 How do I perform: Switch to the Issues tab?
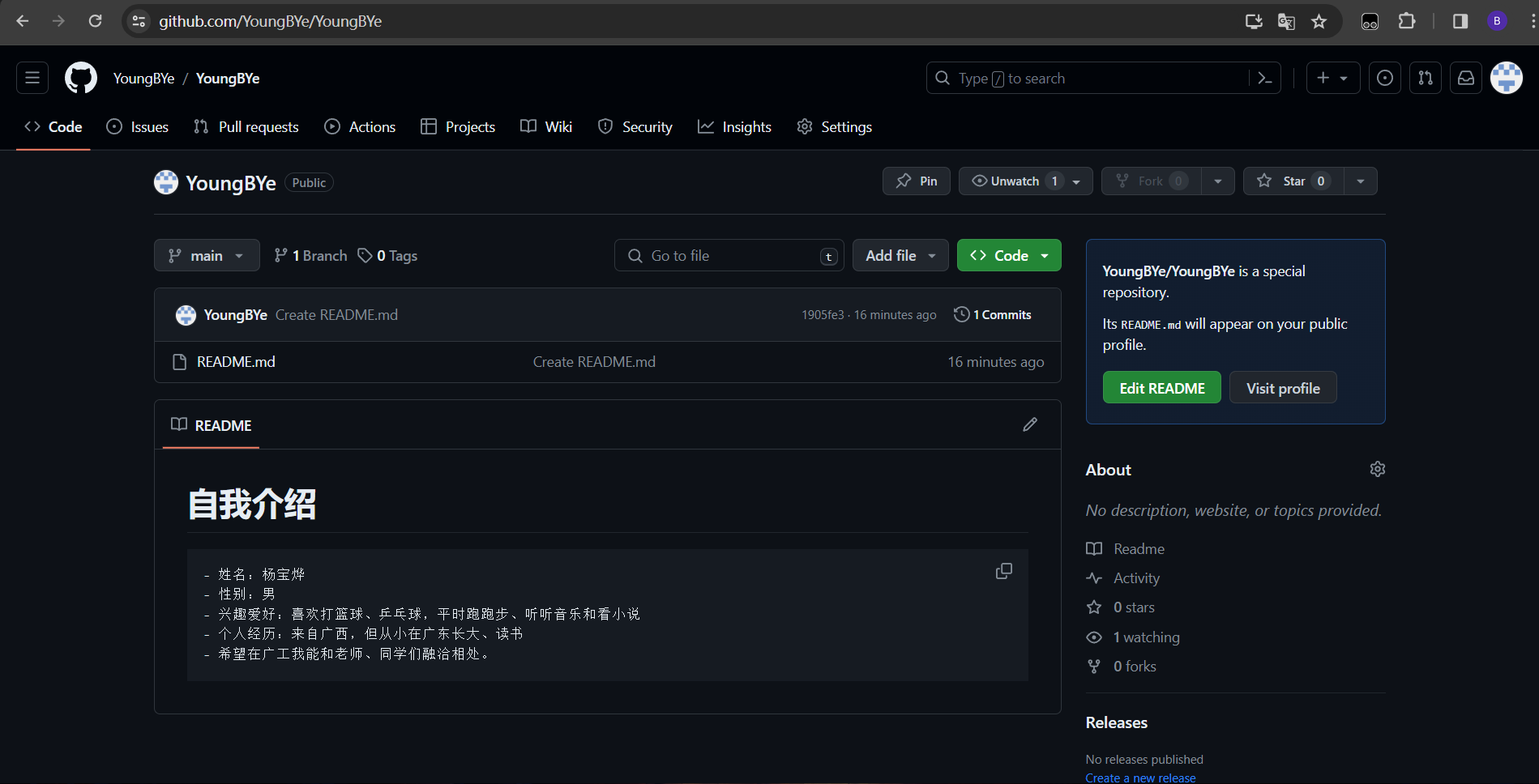click(138, 126)
